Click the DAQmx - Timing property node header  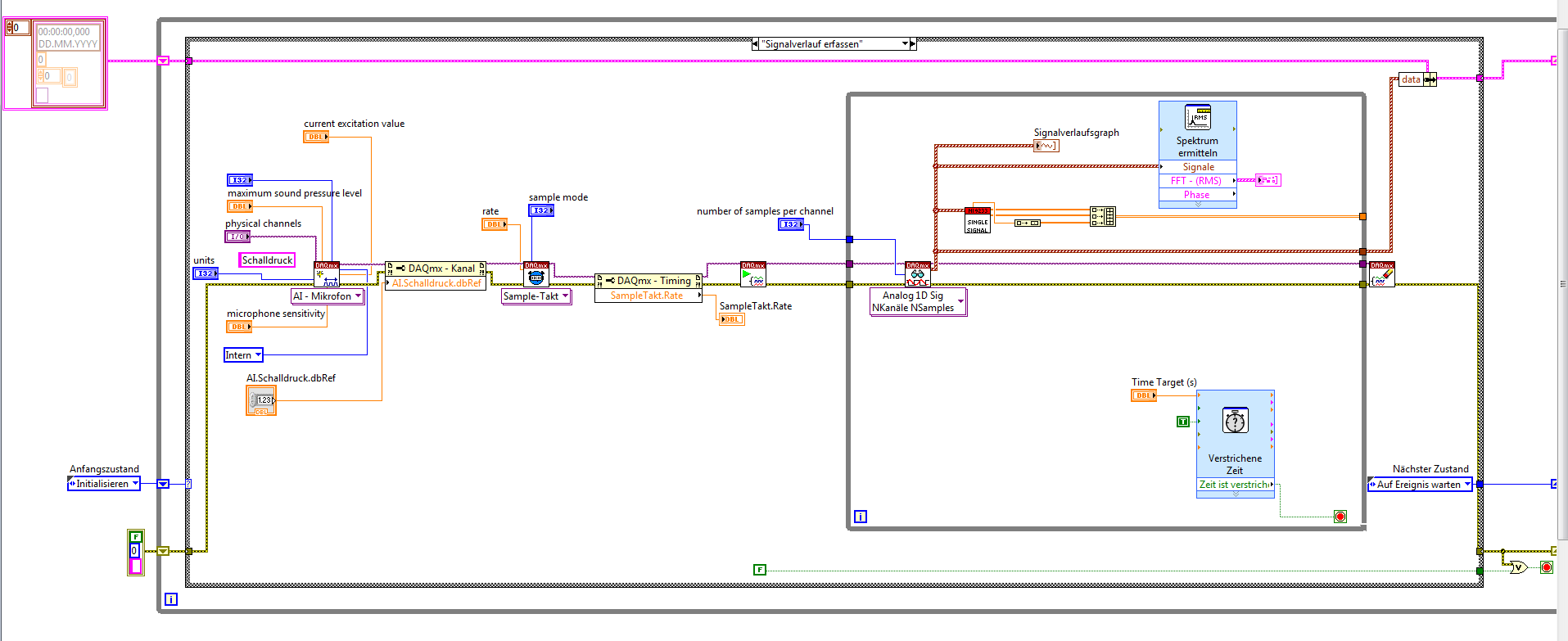[648, 281]
